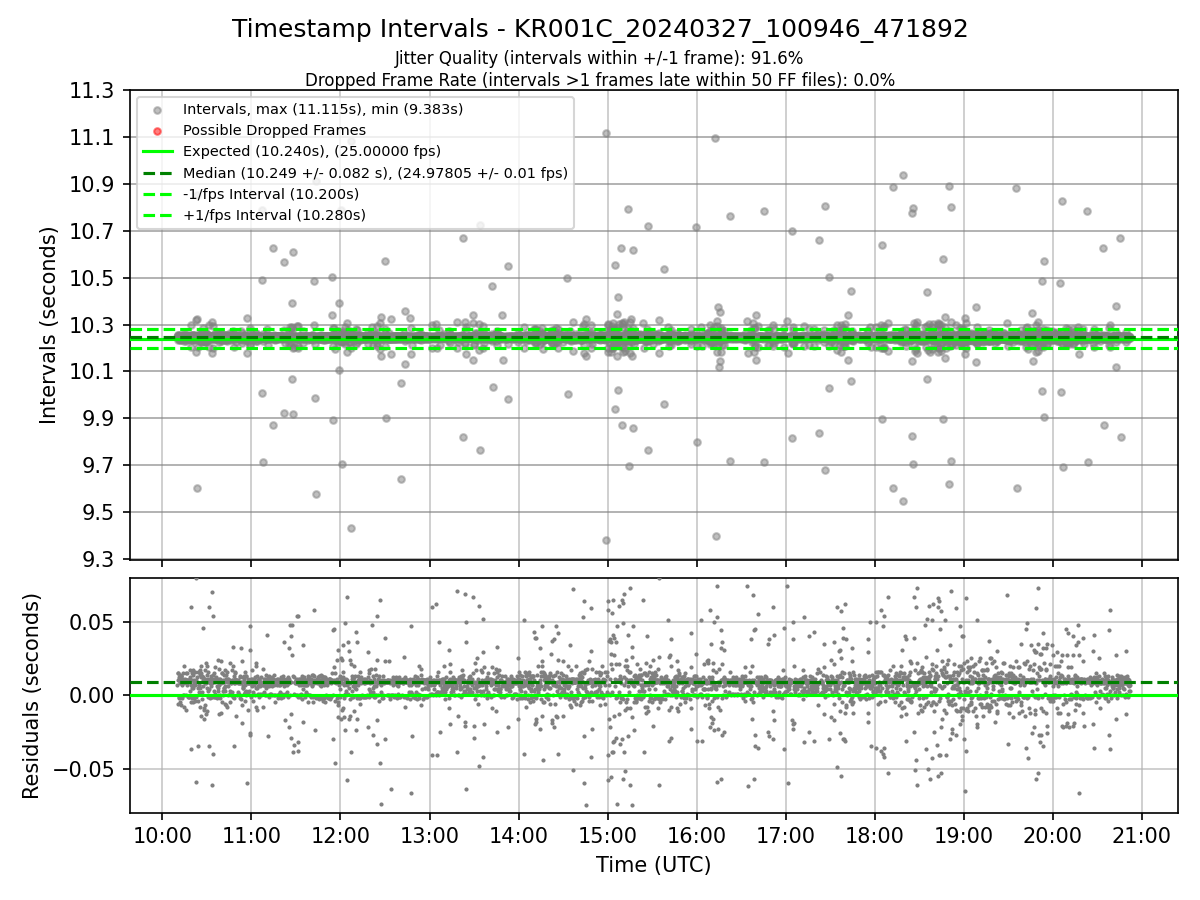Click the '9.7' y-axis tick label
The image size is (1200, 900).
97,466
